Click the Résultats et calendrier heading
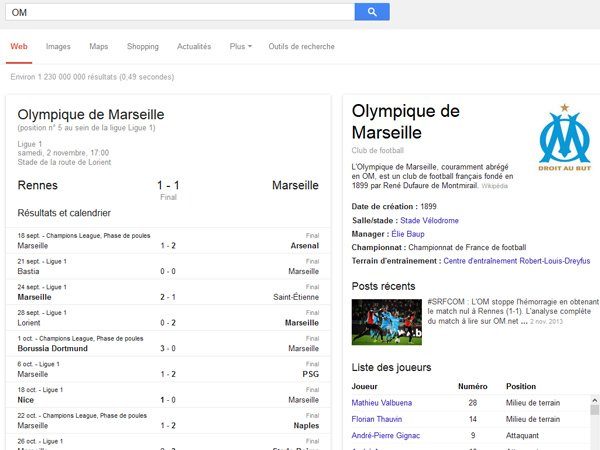Viewport: 600px width, 450px height. 64,213
